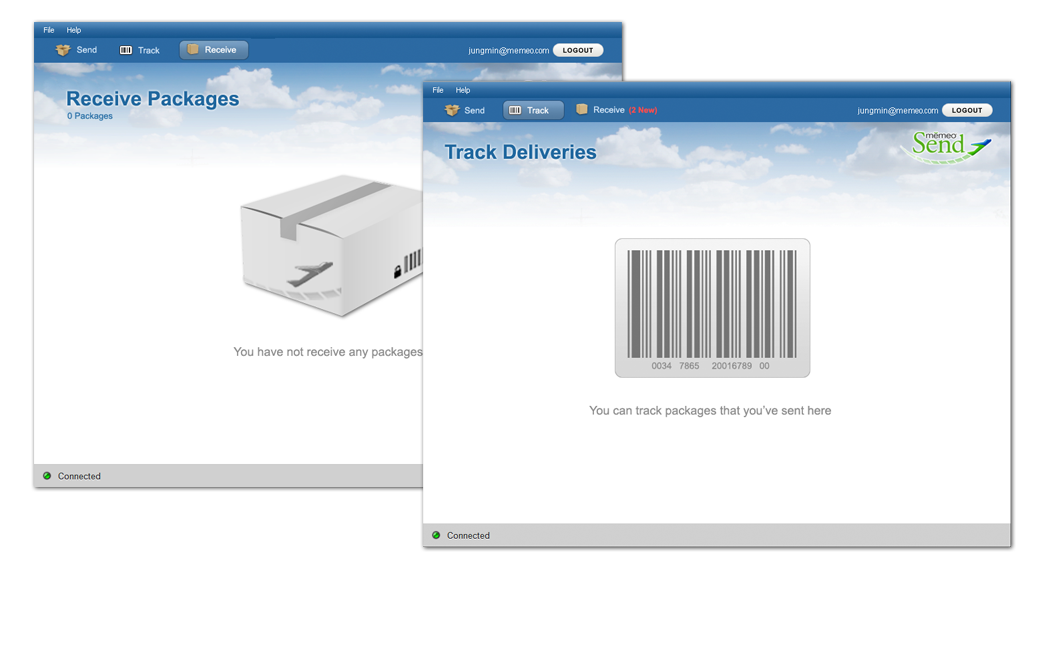1044x654 pixels.
Task: Click the package icon on the active Receive tab
Action: (193, 49)
